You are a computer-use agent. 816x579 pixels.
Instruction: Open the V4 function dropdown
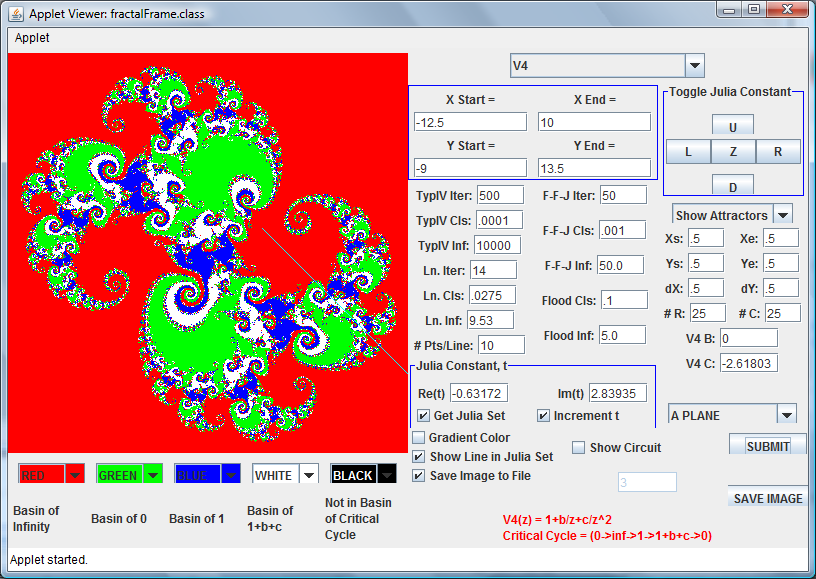coord(695,66)
